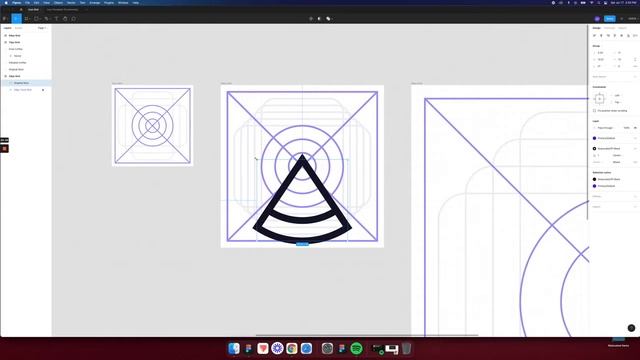
Task: Remove the fill using minus icon
Action: tap(635, 138)
